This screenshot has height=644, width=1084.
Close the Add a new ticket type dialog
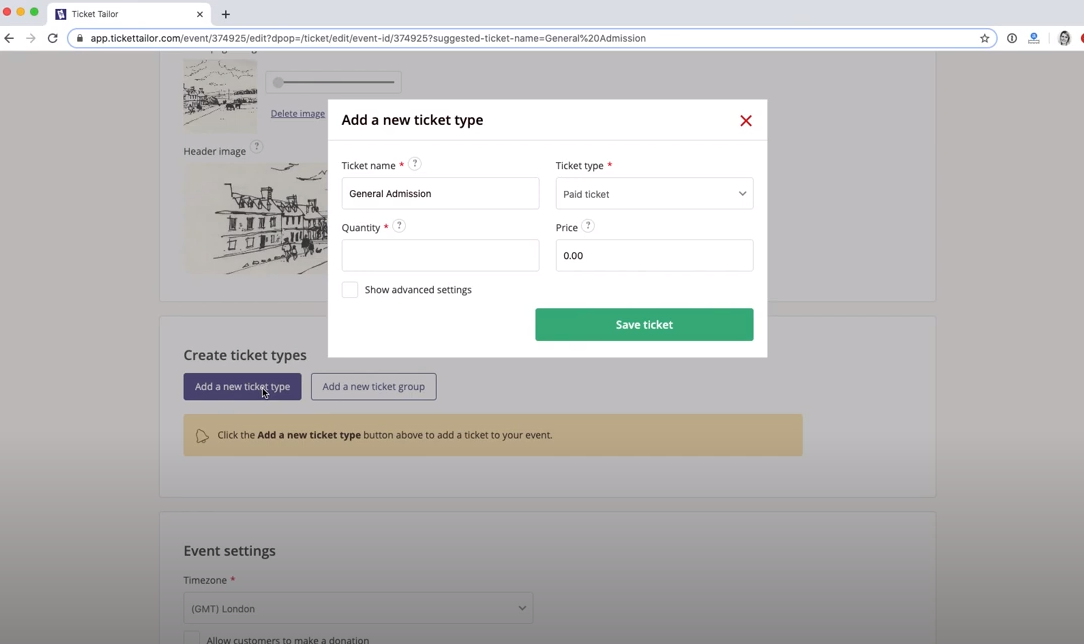[x=745, y=121]
